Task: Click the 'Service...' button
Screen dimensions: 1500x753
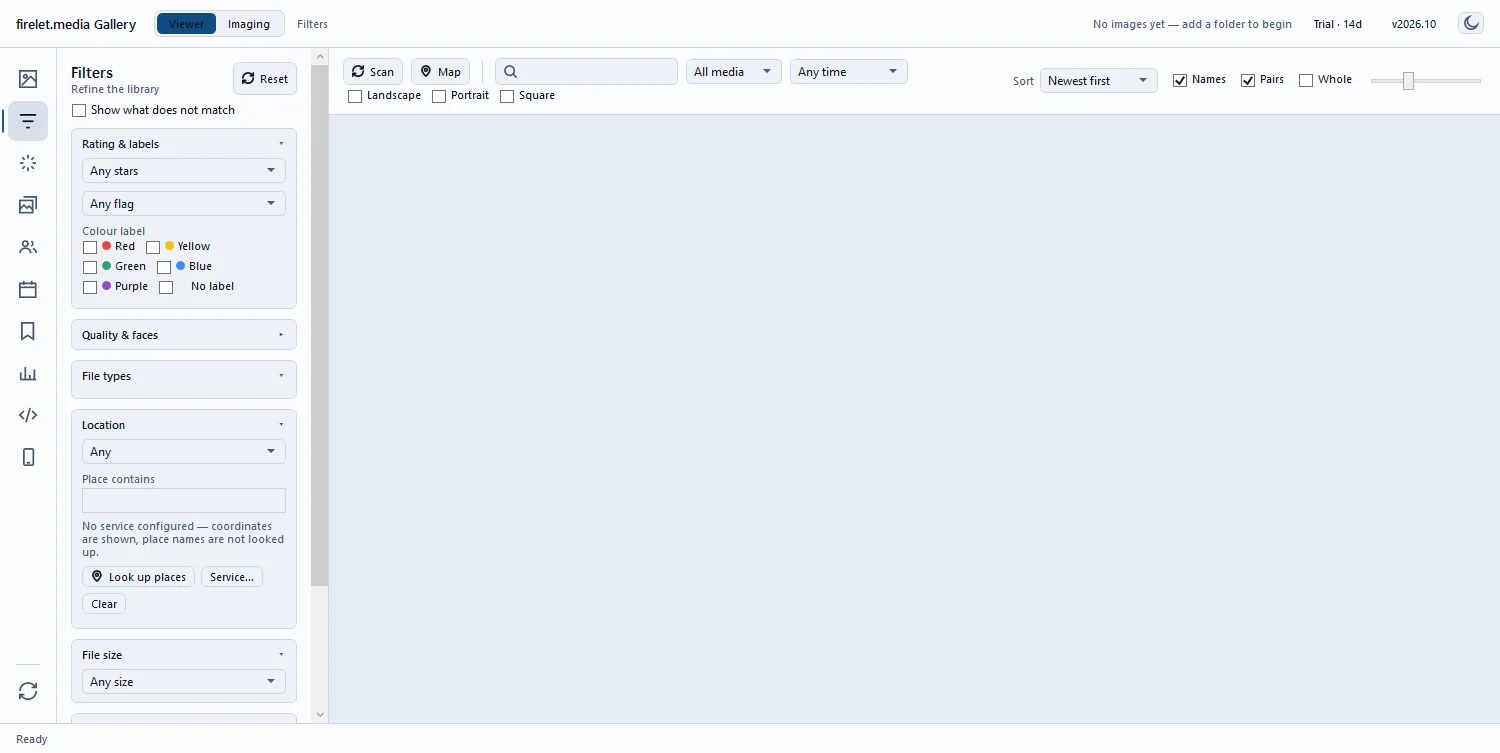Action: click(x=232, y=577)
